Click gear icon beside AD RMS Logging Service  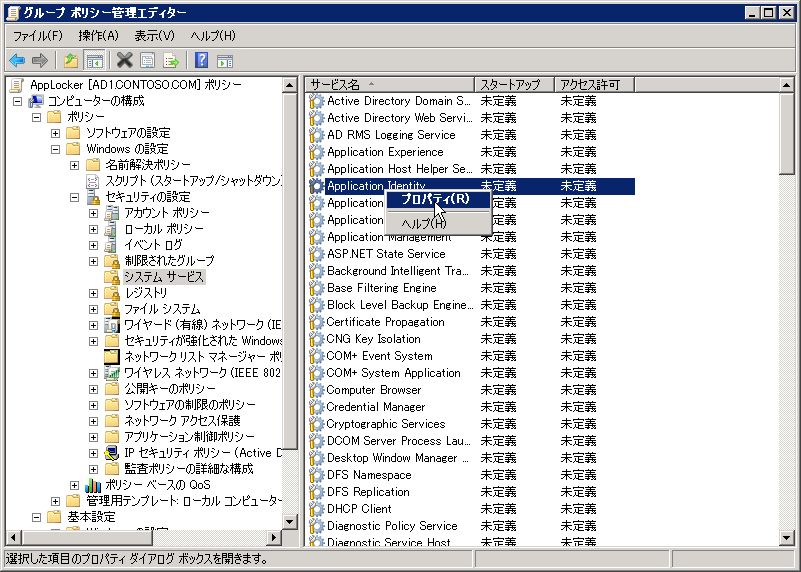[317, 135]
